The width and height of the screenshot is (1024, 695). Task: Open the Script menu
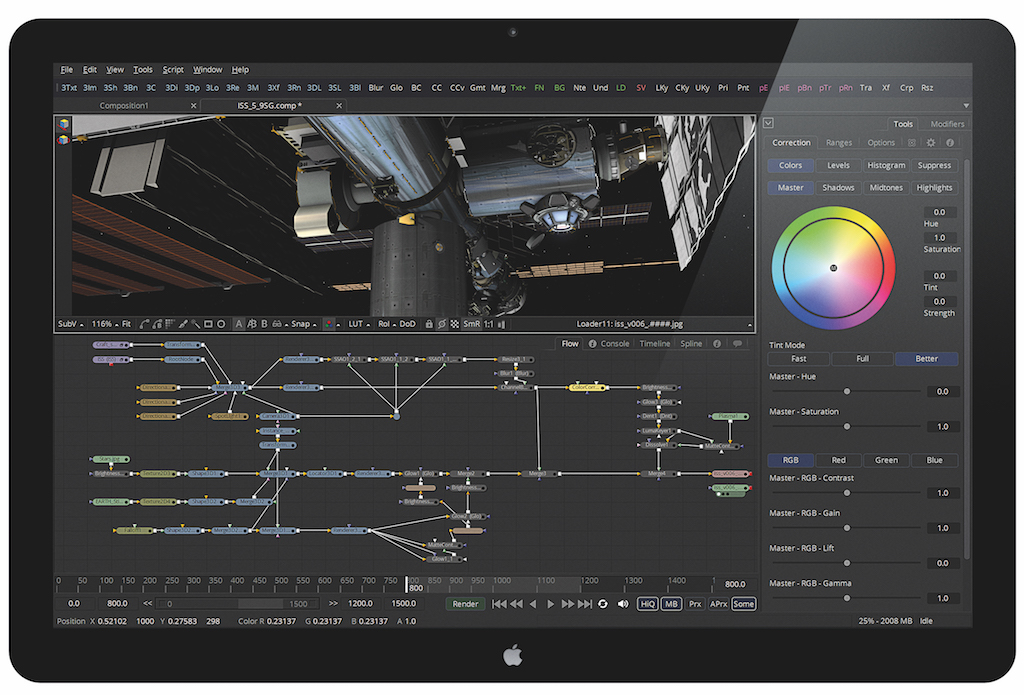tap(173, 70)
